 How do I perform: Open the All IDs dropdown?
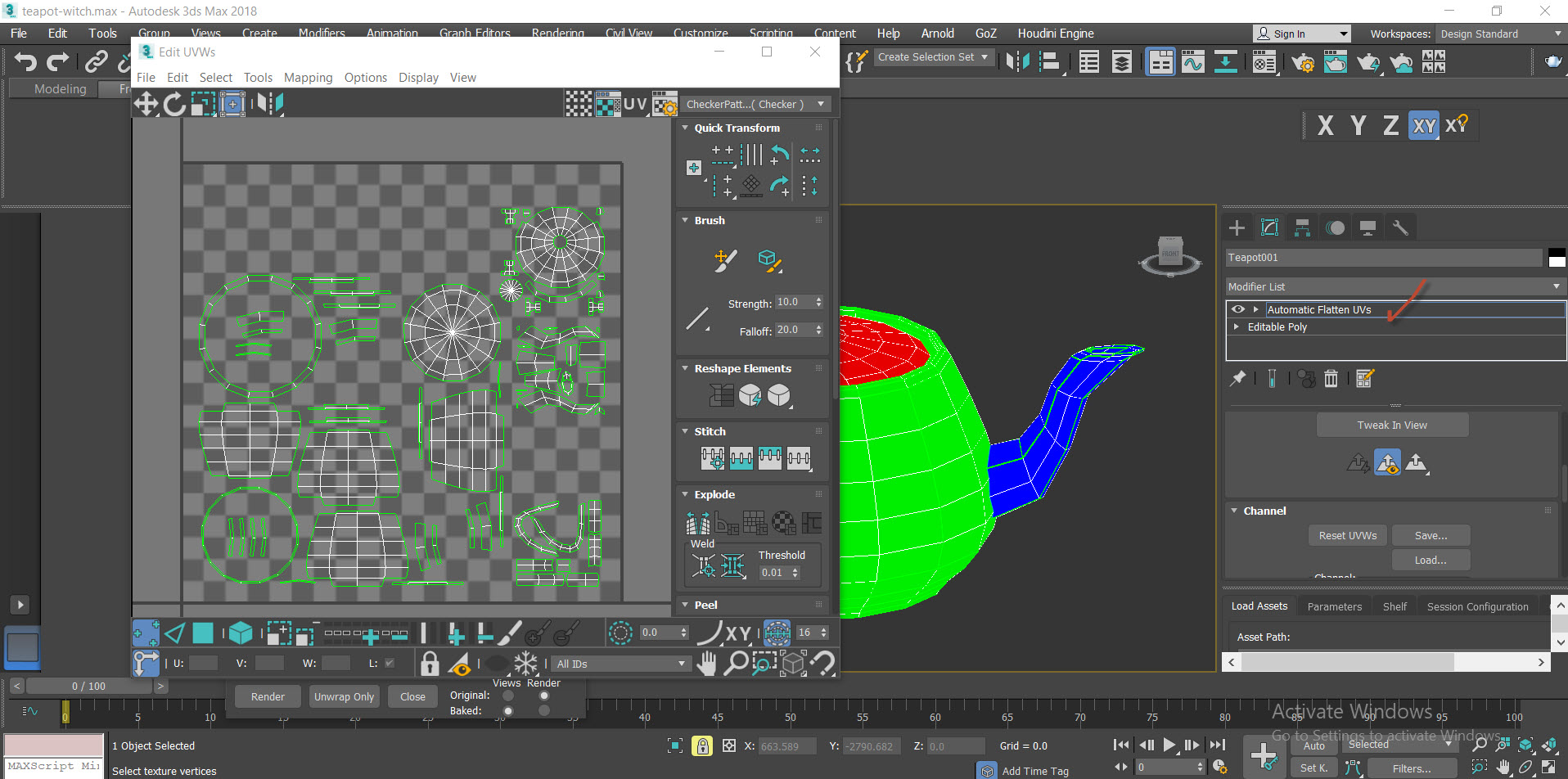click(x=620, y=663)
